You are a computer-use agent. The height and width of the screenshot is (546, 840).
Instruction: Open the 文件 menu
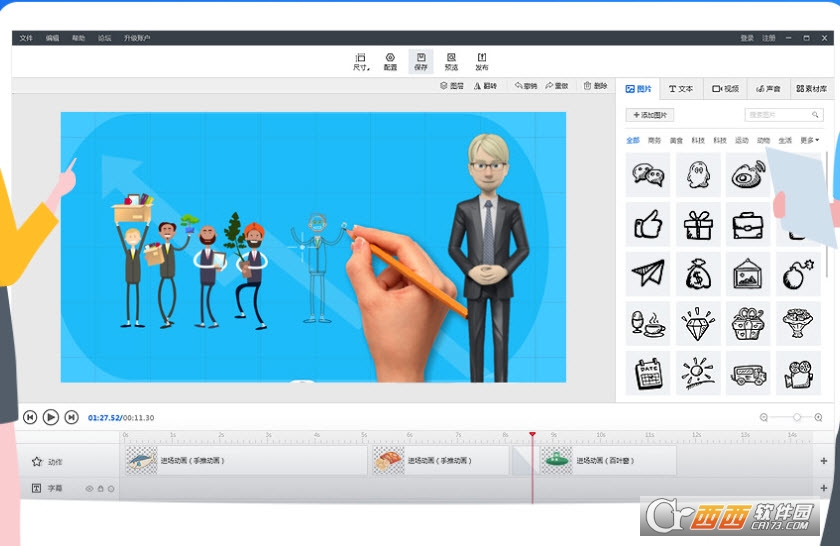coord(26,38)
